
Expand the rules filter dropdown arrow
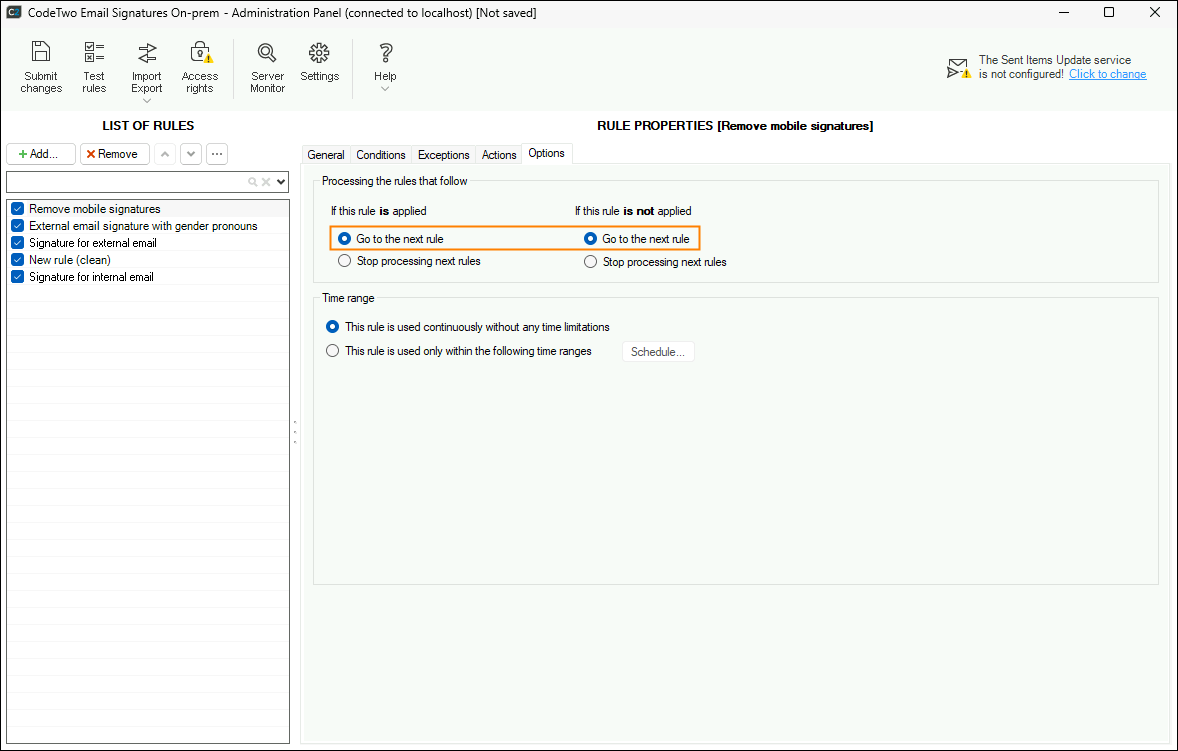pos(281,182)
